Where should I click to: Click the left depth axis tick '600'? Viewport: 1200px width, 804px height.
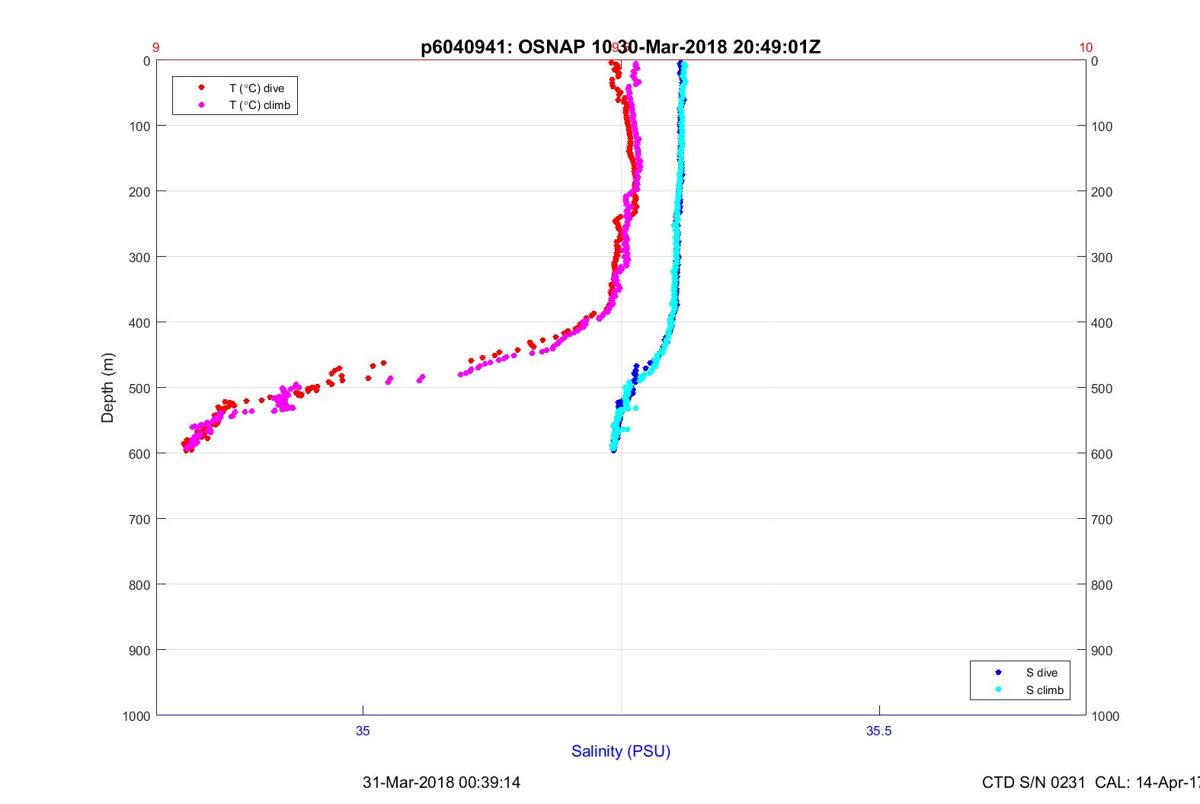coord(139,453)
